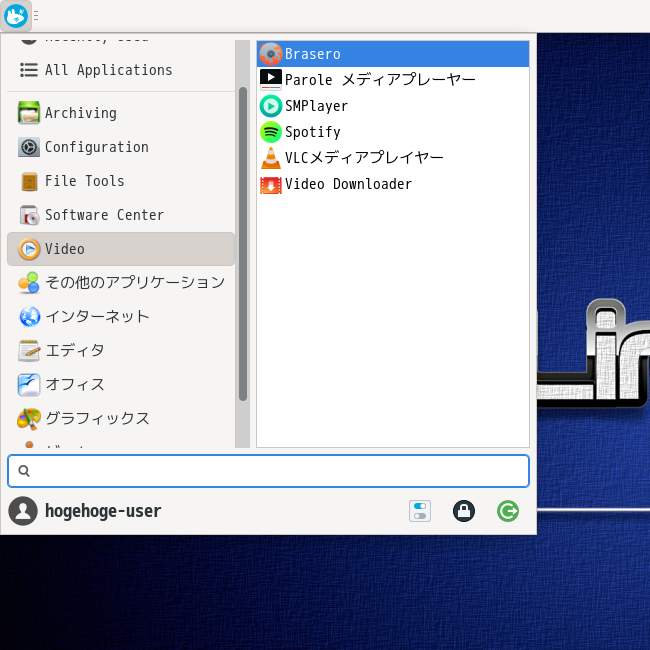Click the エディタ notepad icon
Screen dimensions: 650x650
(29, 351)
